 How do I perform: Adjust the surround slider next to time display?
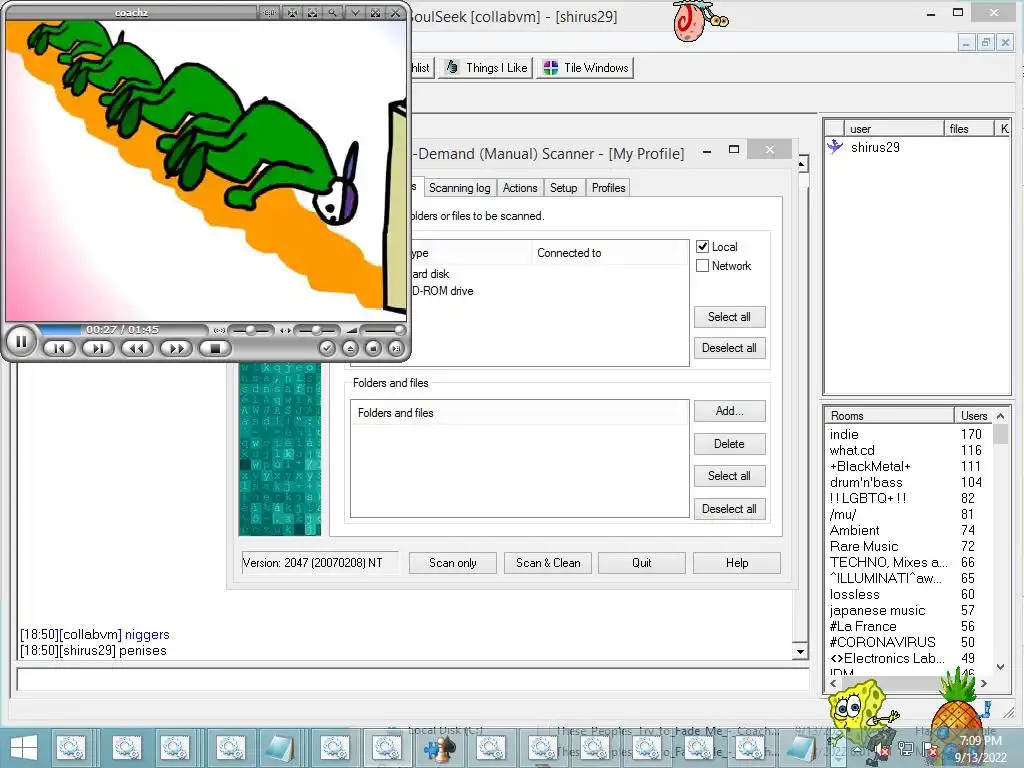250,330
